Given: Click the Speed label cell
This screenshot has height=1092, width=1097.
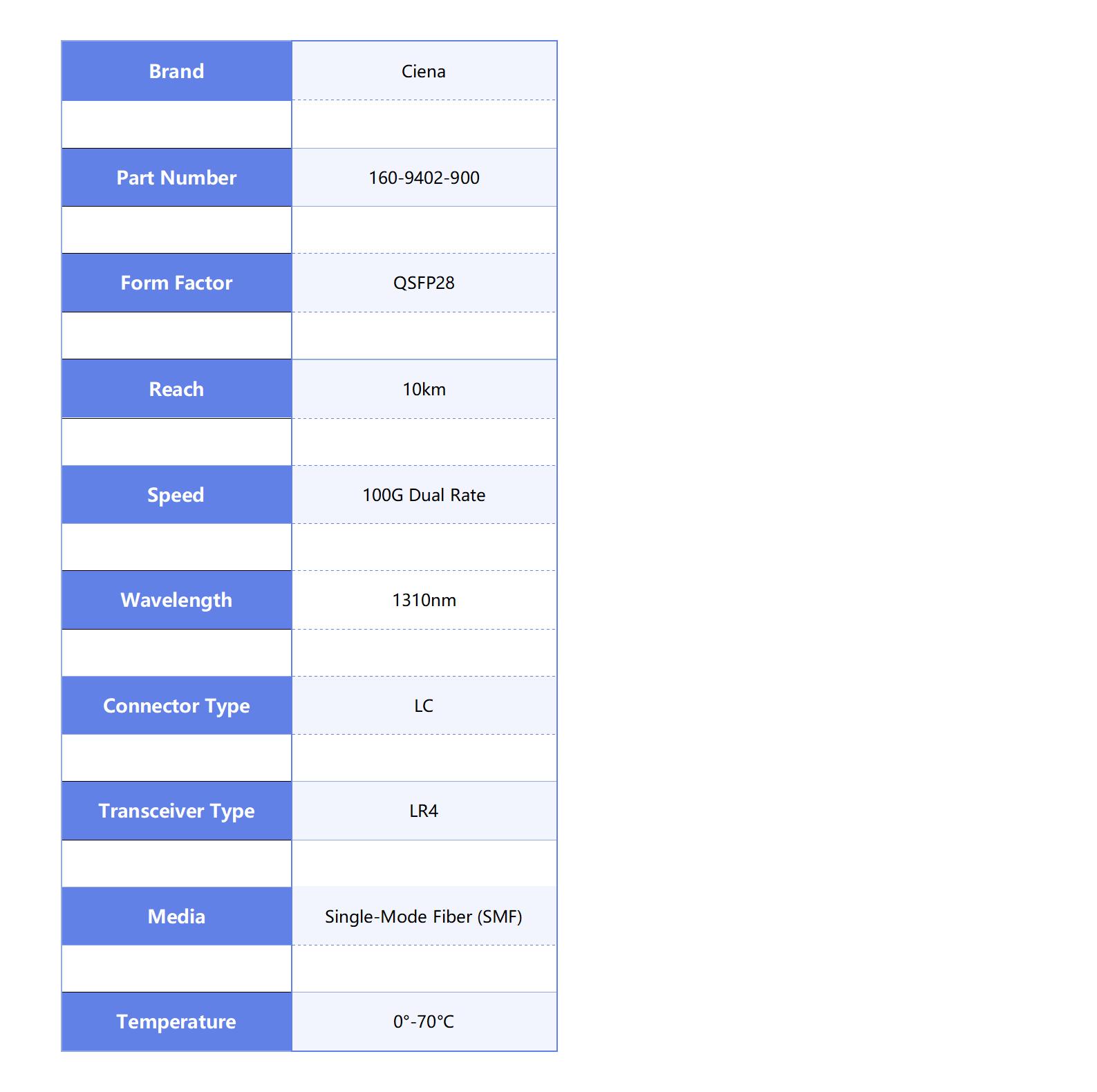Looking at the screenshot, I should [x=176, y=495].
